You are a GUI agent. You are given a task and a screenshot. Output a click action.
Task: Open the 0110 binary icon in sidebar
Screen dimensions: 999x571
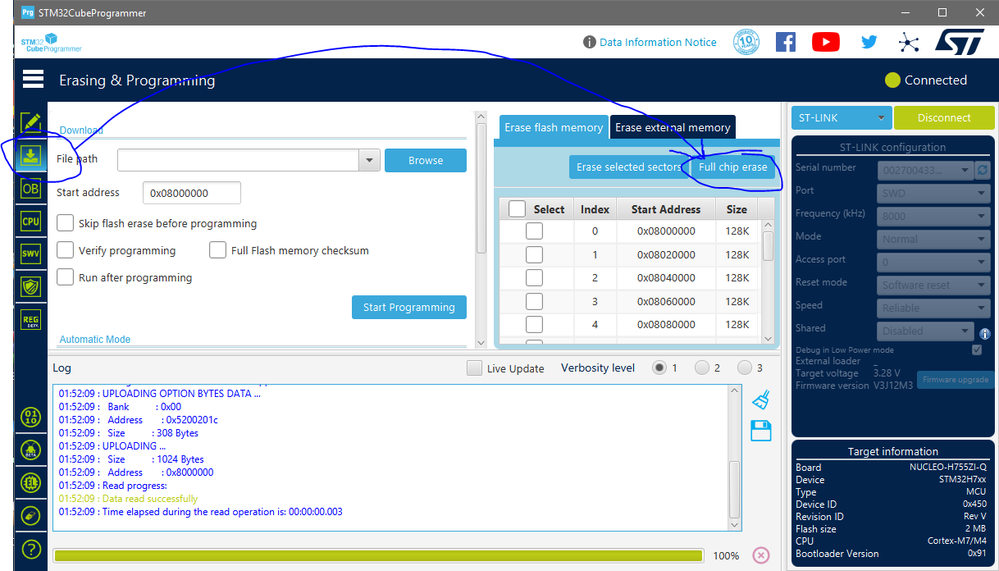[x=31, y=417]
